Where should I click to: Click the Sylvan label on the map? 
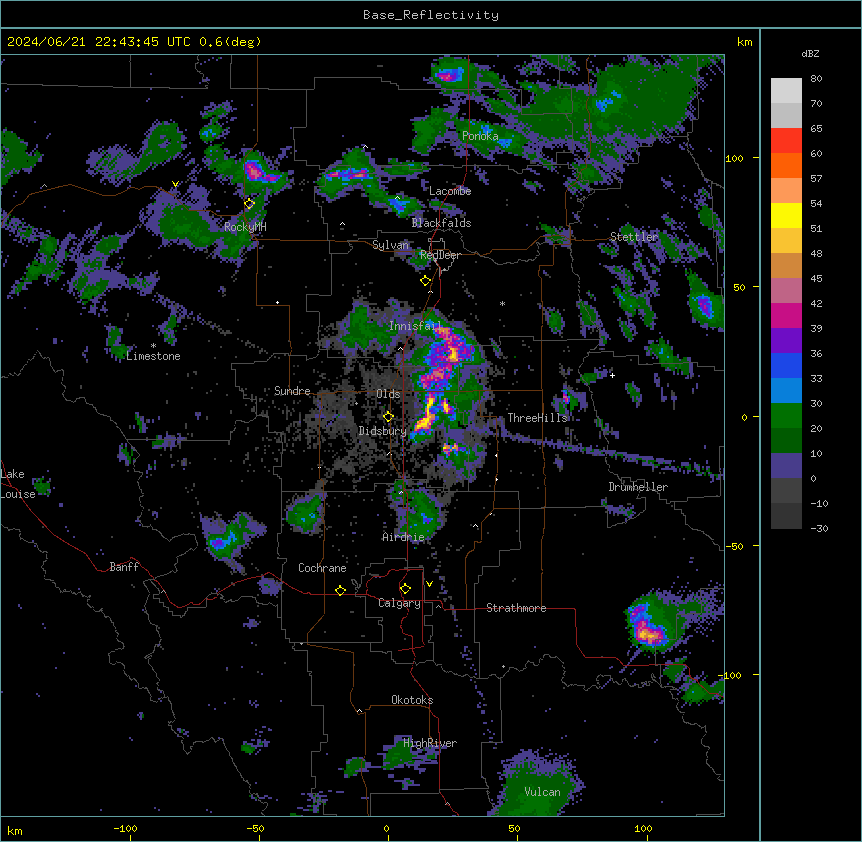390,245
